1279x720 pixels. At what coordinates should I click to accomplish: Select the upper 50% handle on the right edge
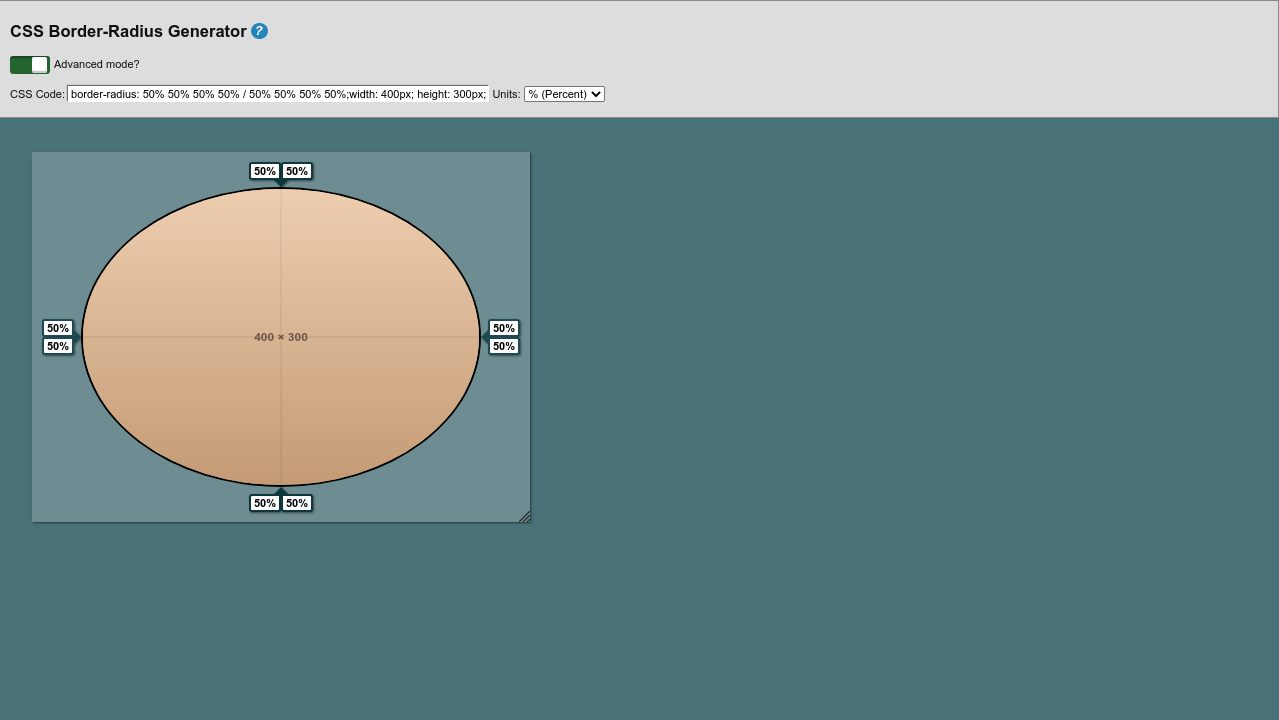504,328
